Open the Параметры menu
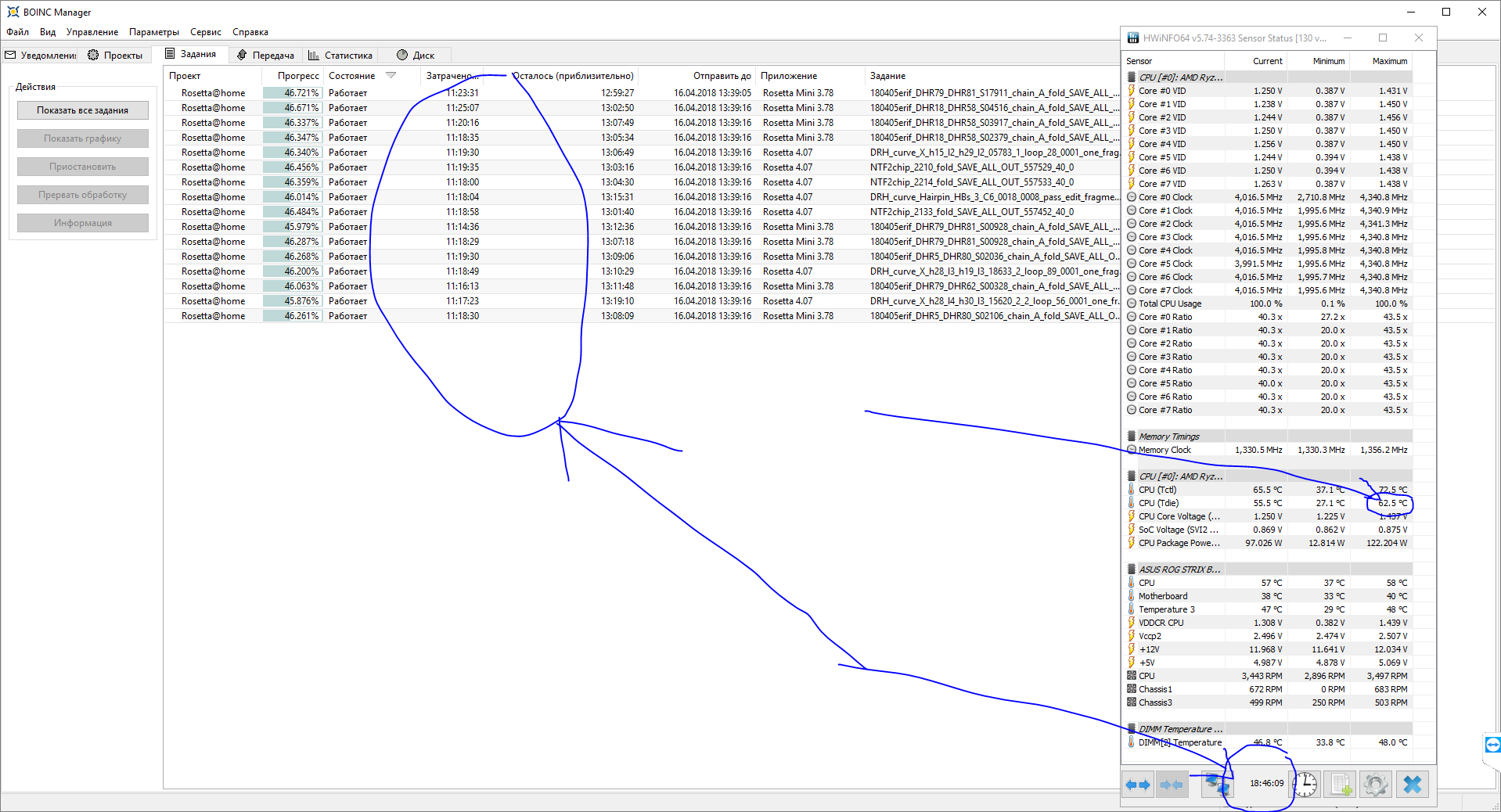The height and width of the screenshot is (812, 1501). pyautogui.click(x=154, y=32)
